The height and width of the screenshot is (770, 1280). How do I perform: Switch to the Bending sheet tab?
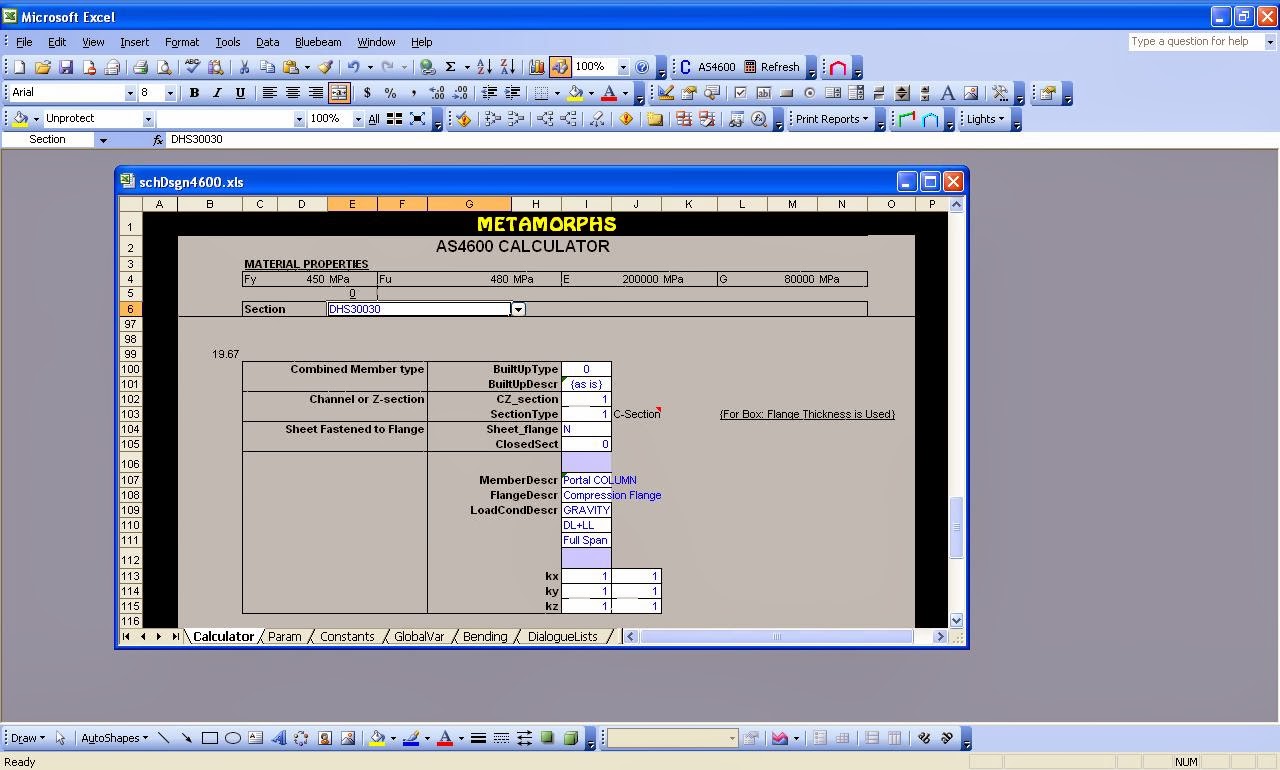[485, 636]
